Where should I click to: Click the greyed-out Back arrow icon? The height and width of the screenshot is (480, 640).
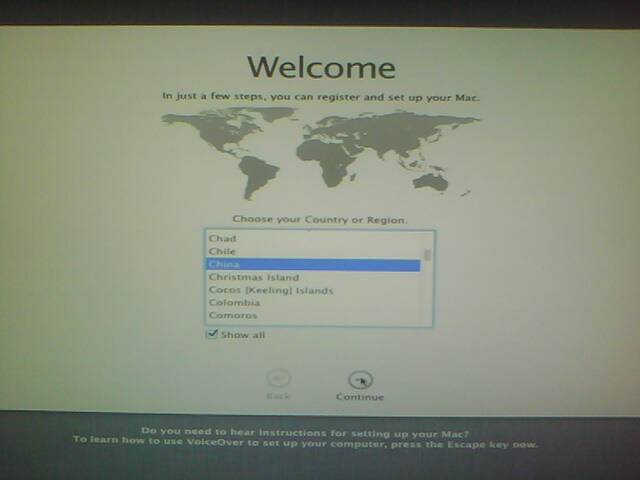[x=279, y=379]
